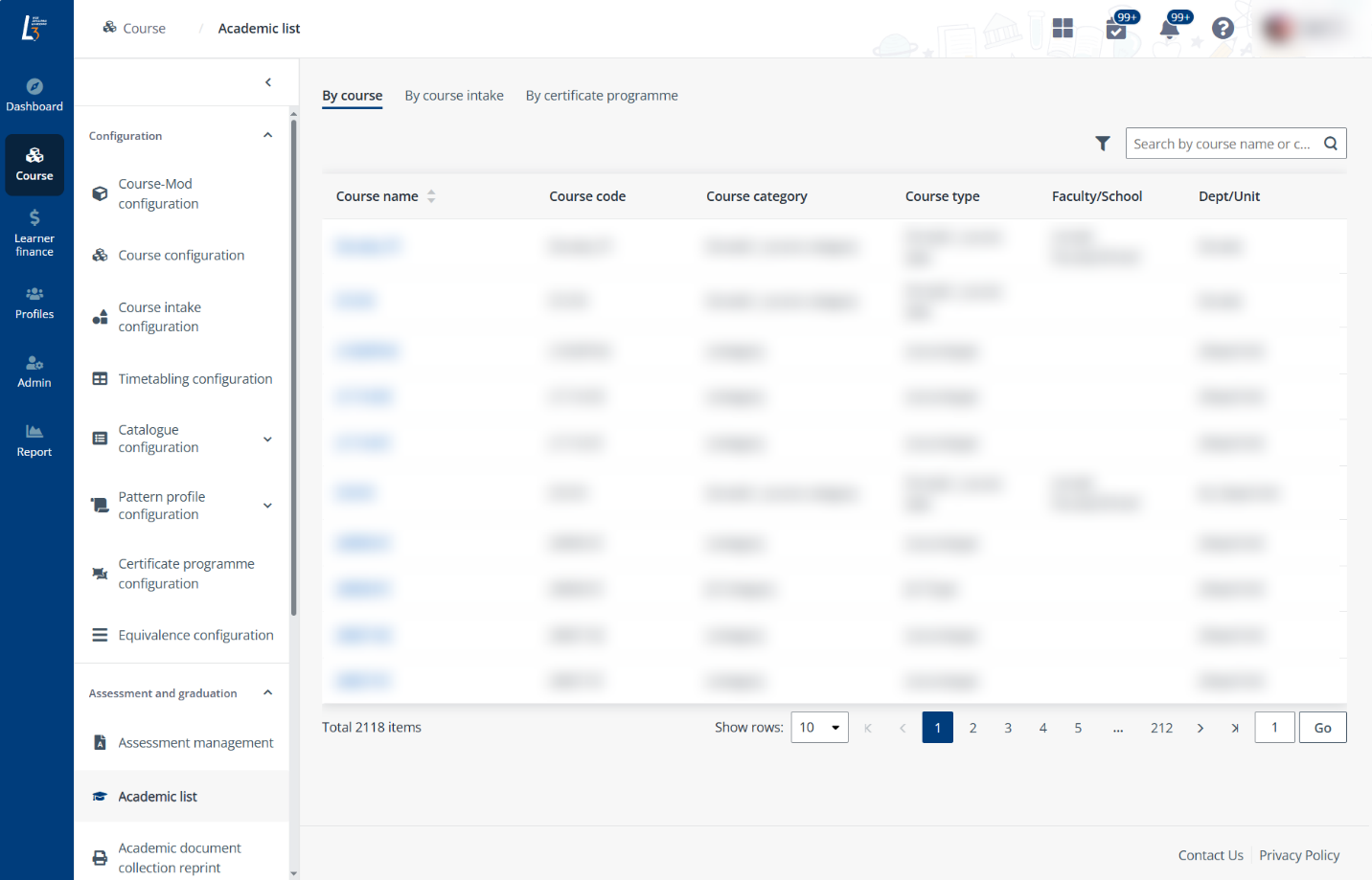1372x880 pixels.
Task: Click the search magnifier icon
Action: click(x=1331, y=144)
